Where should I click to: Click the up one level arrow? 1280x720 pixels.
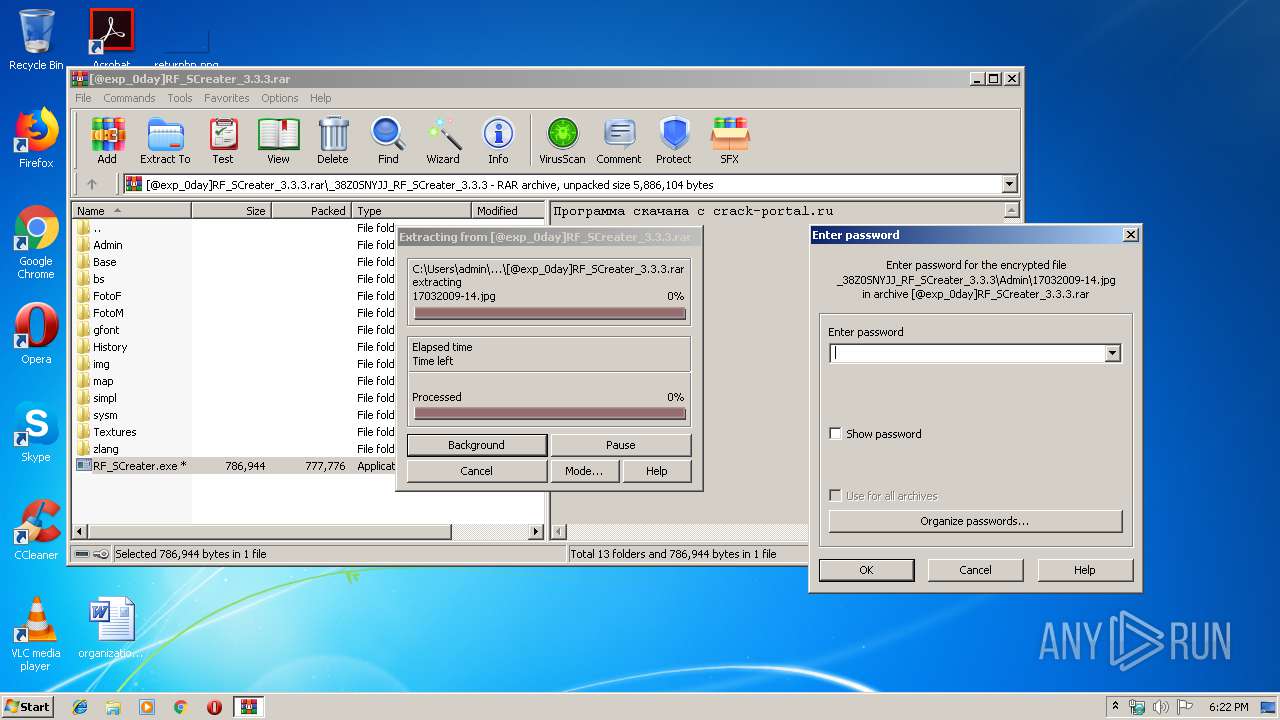pyautogui.click(x=92, y=184)
